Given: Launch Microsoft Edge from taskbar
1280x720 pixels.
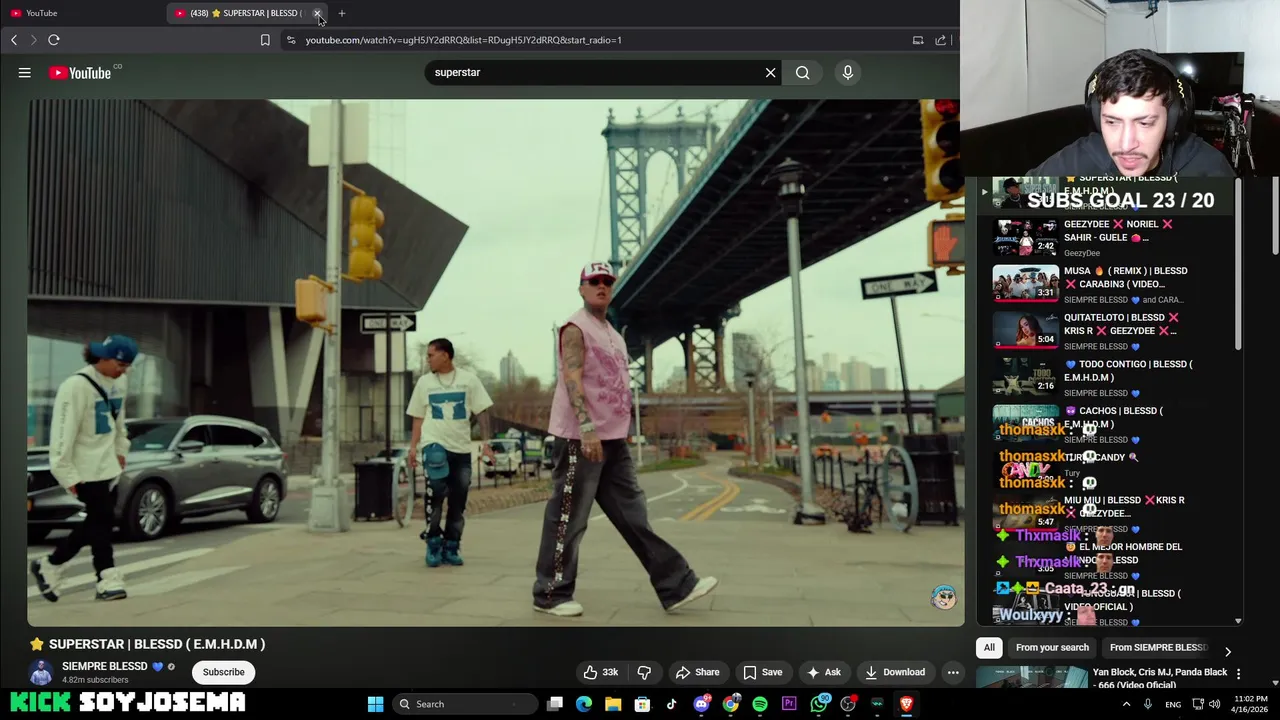Looking at the screenshot, I should point(584,704).
